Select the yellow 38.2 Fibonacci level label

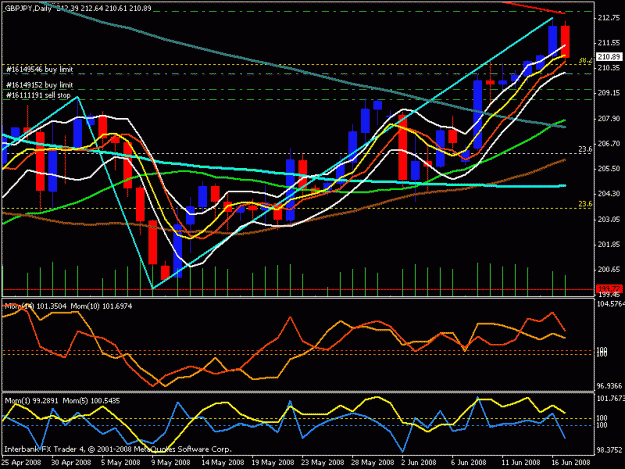(x=585, y=61)
